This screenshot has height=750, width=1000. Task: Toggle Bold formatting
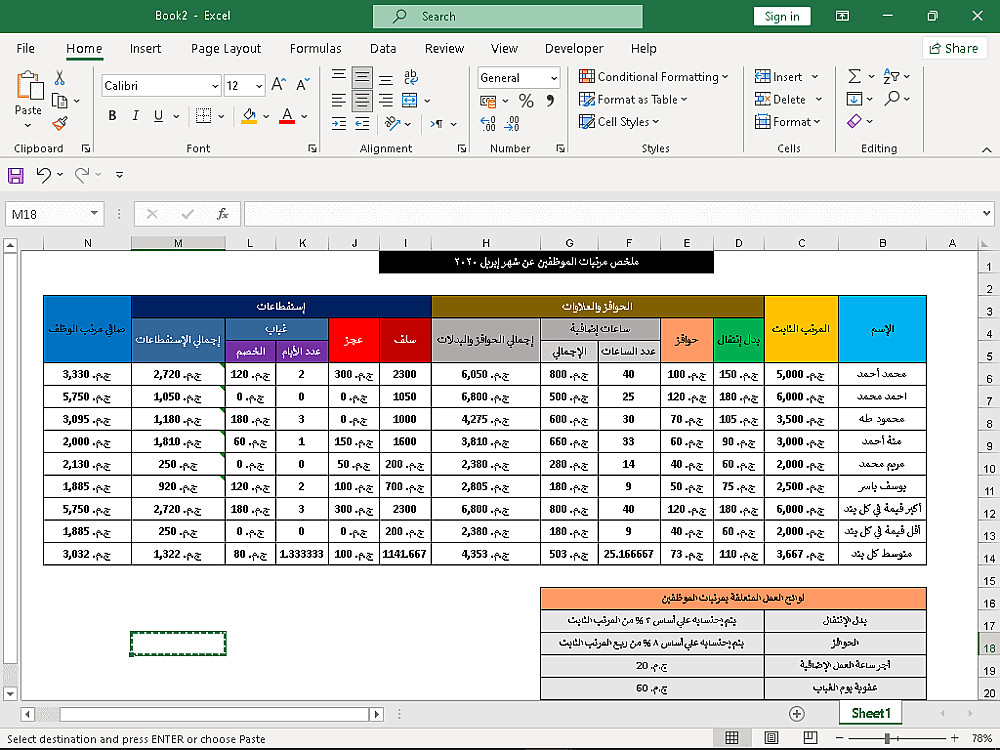click(112, 116)
